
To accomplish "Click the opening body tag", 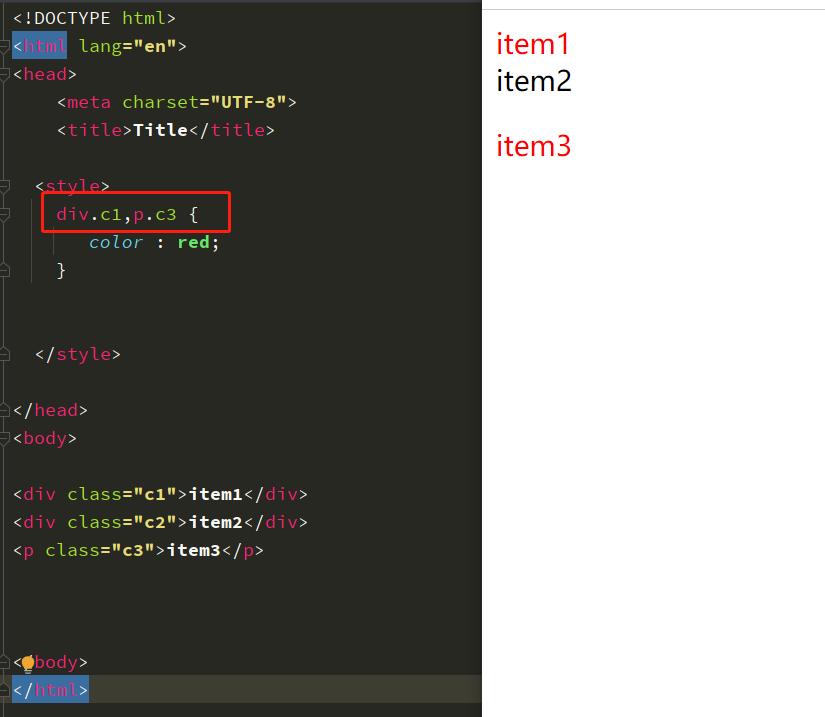I will [x=45, y=438].
